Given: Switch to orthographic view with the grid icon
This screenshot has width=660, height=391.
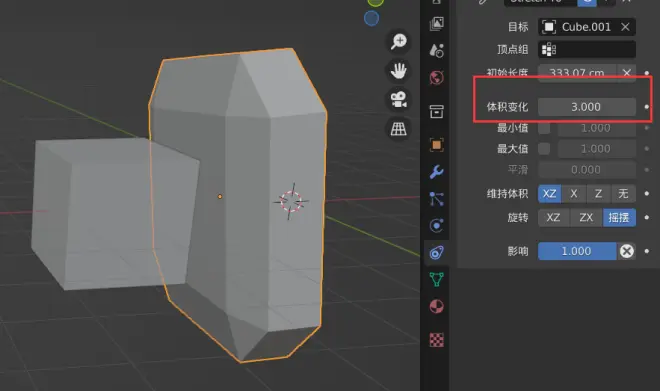Looking at the screenshot, I should click(398, 128).
